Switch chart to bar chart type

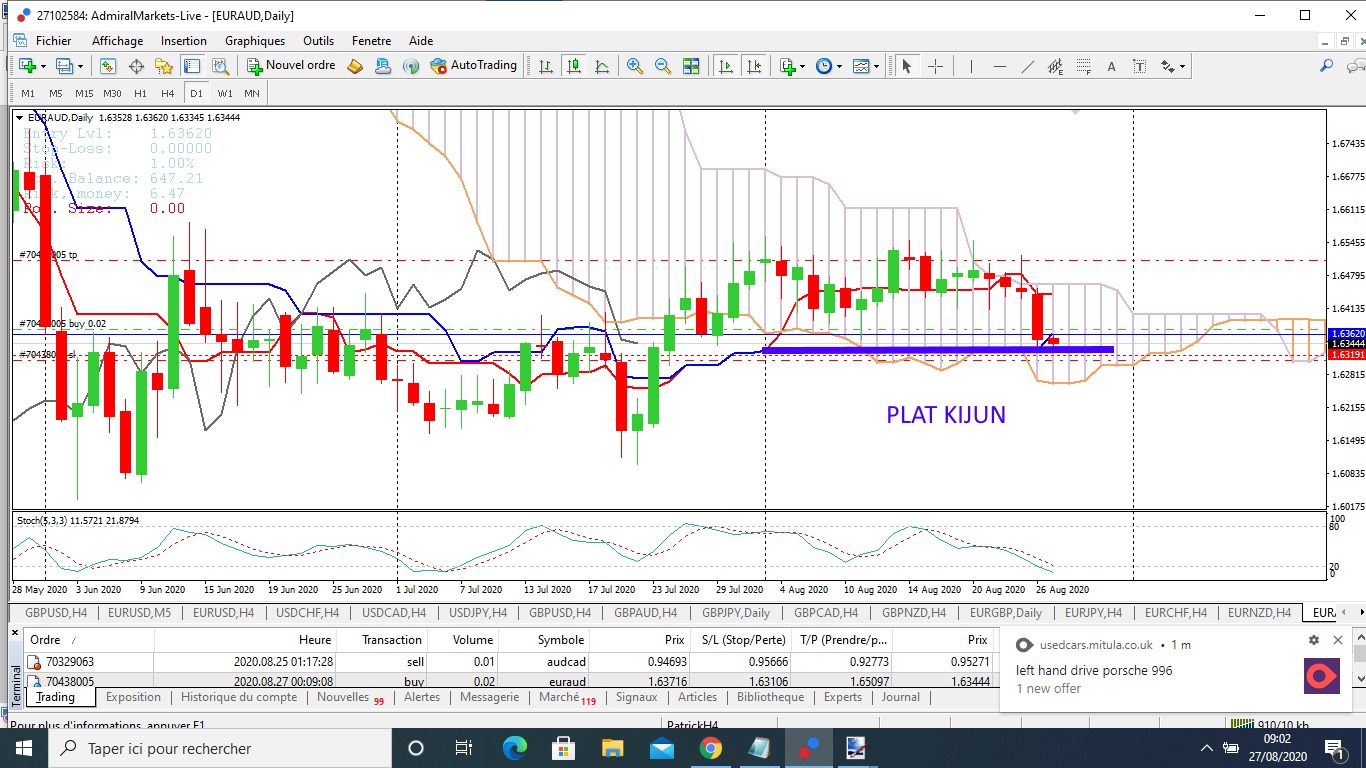coord(546,66)
